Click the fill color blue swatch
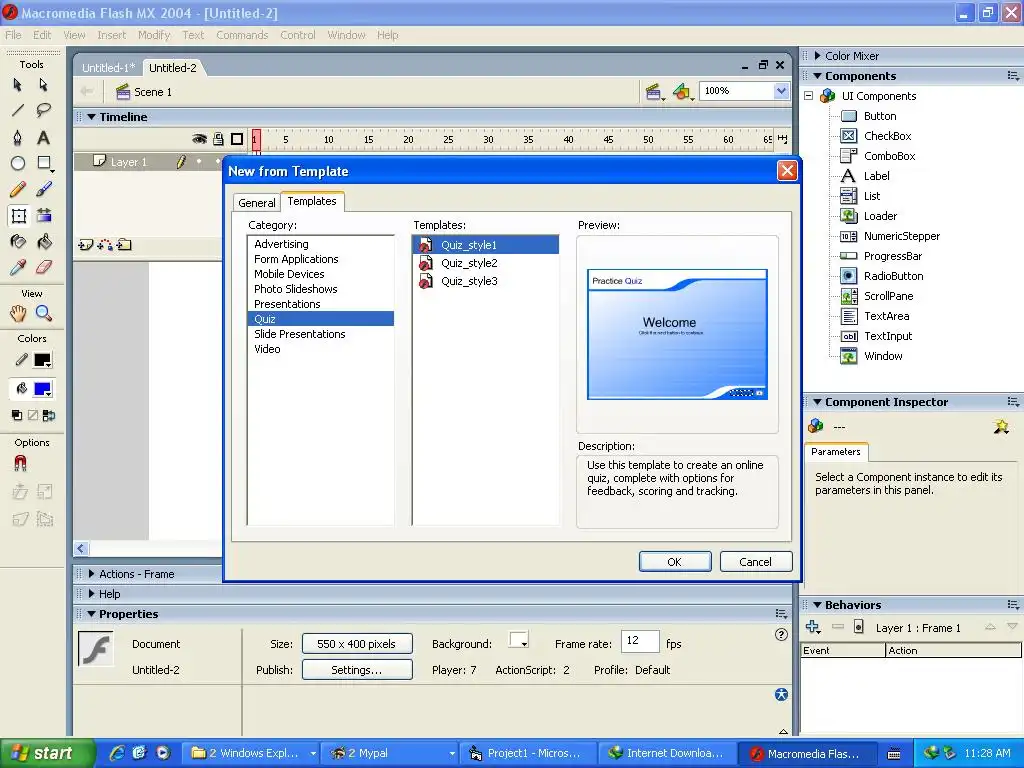This screenshot has width=1024, height=768. pos(43,390)
